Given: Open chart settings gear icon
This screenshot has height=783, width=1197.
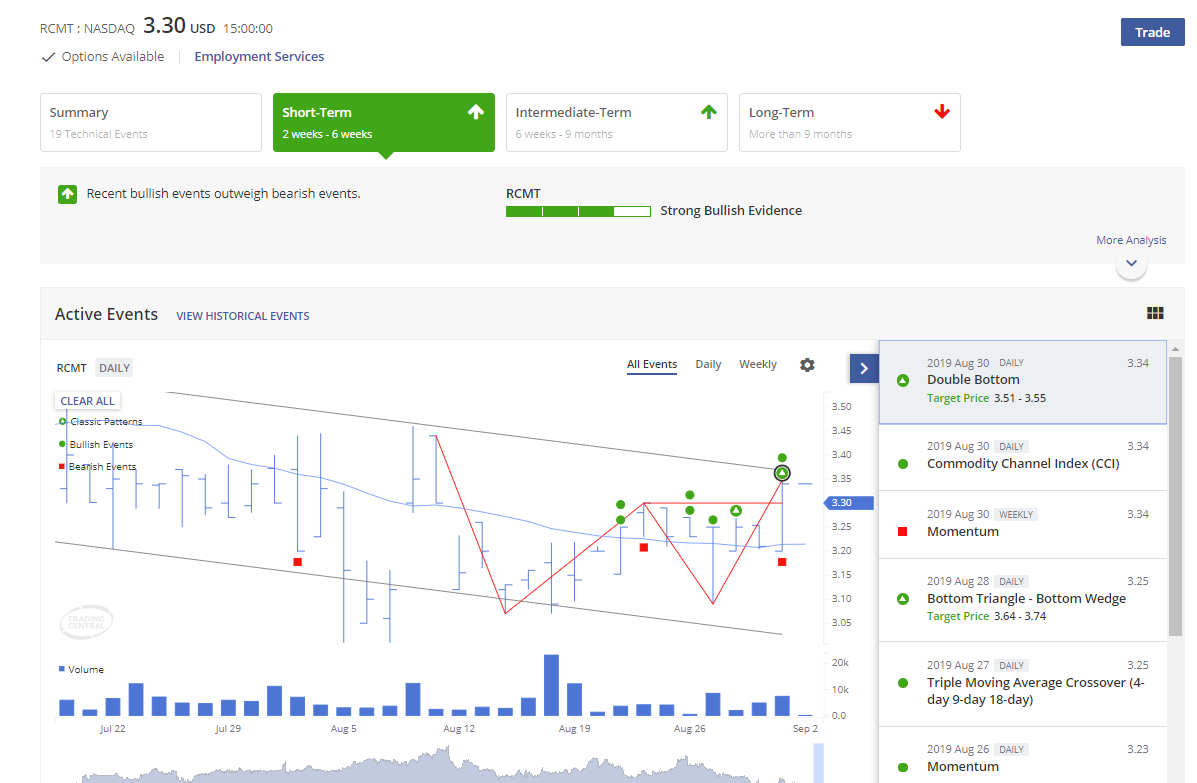Looking at the screenshot, I should pos(807,365).
